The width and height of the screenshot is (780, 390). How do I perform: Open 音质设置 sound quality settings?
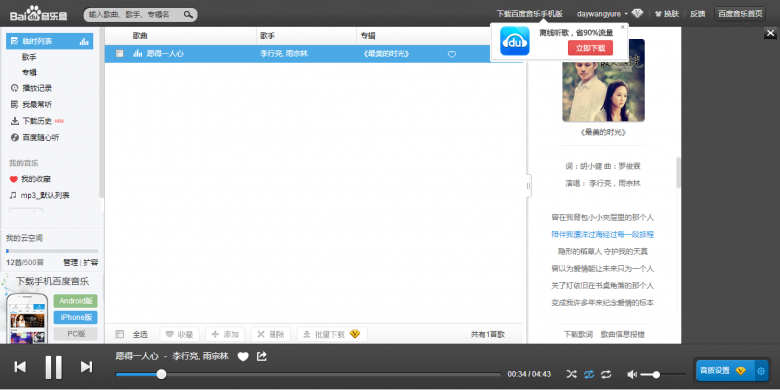725,371
